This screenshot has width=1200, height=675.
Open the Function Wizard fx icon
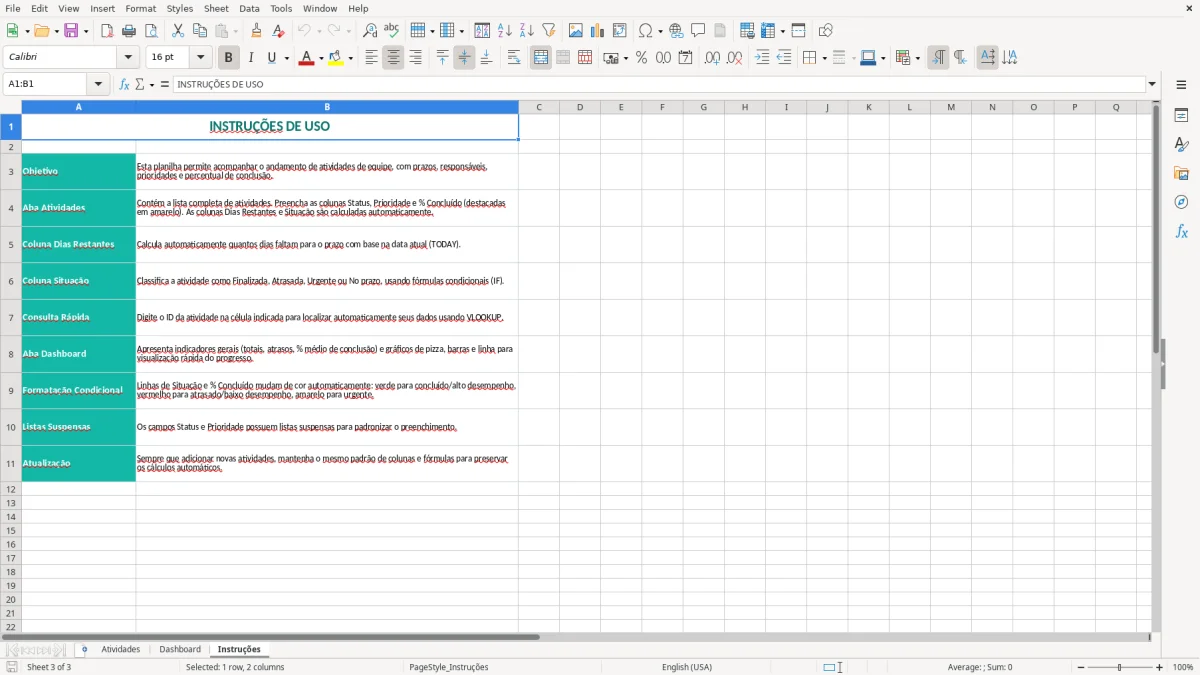[125, 84]
